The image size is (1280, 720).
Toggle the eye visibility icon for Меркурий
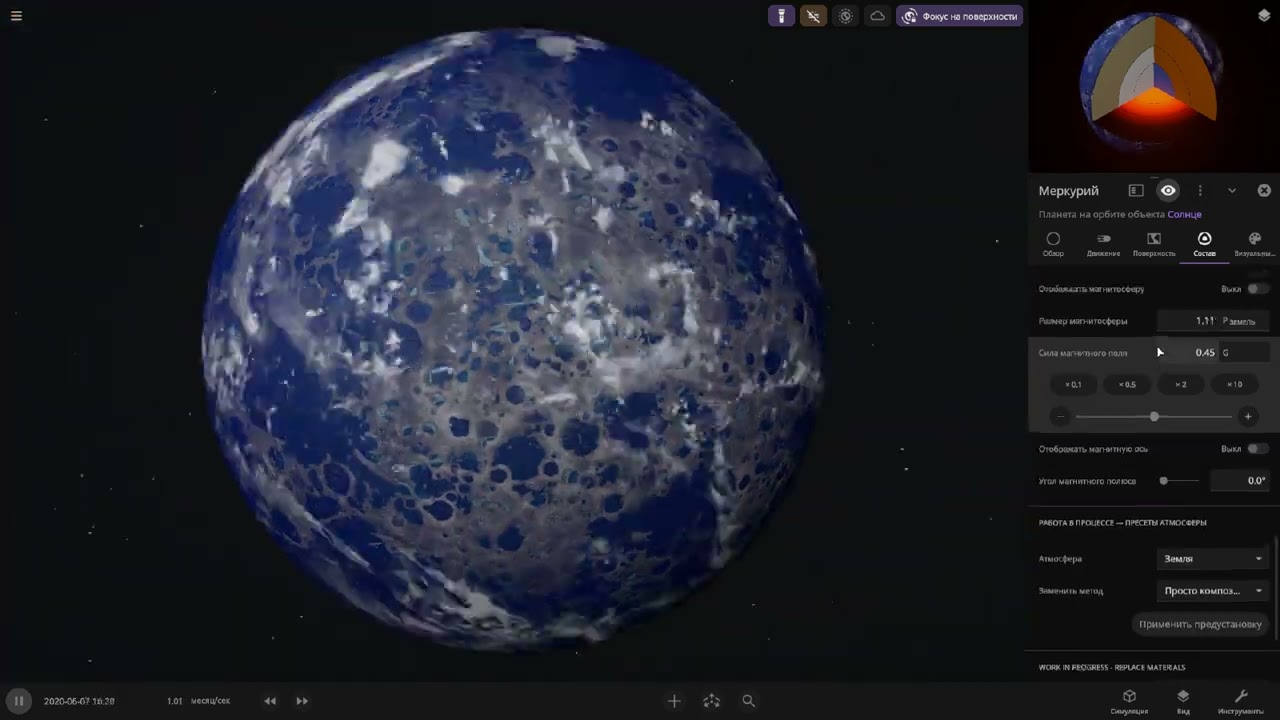[1168, 190]
